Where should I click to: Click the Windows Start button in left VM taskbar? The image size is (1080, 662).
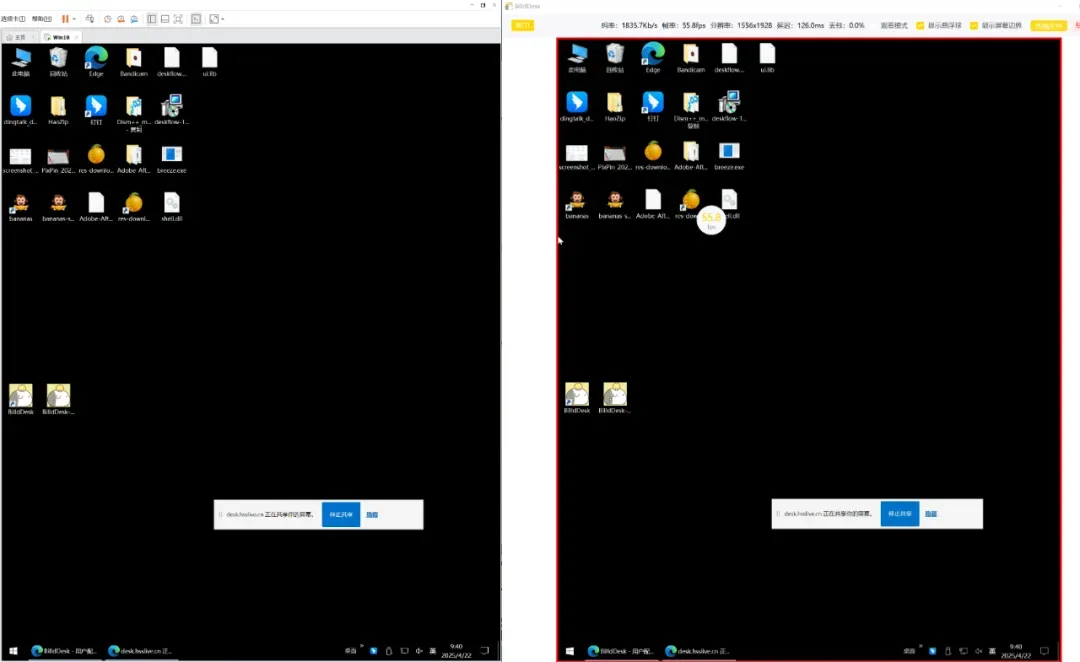(x=13, y=650)
